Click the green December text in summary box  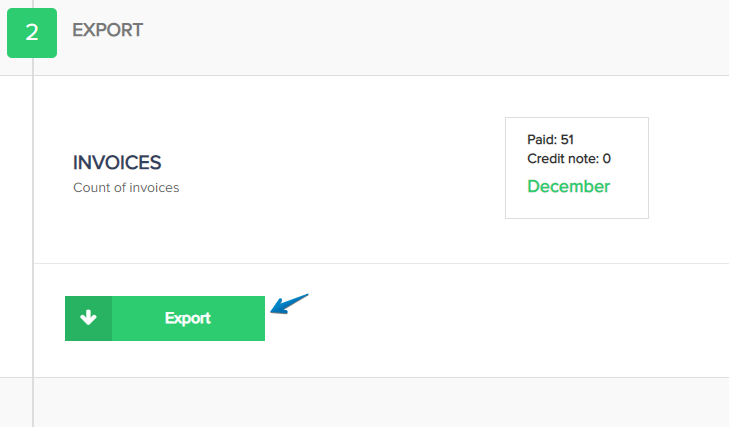point(568,187)
